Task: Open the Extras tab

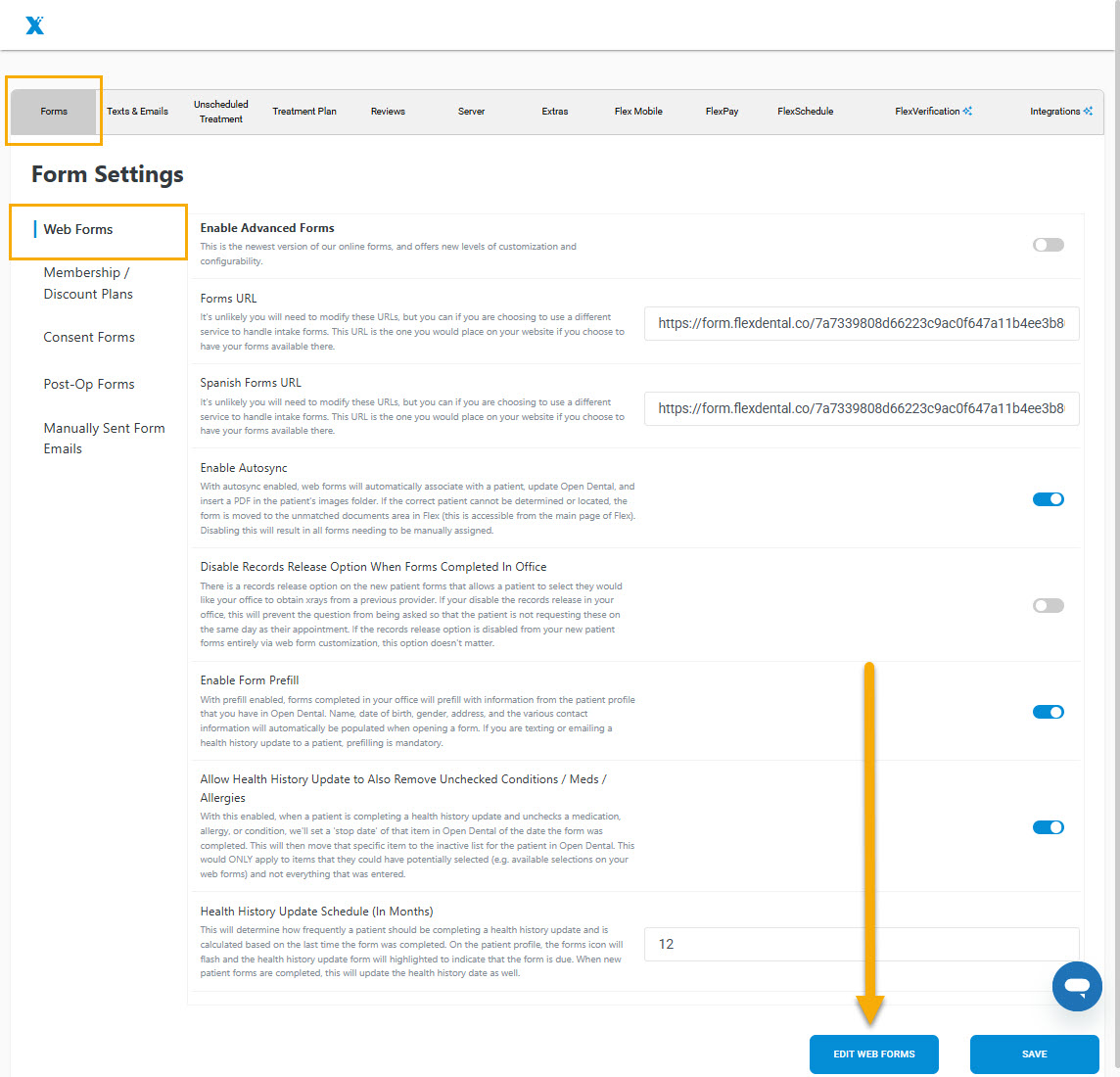Action: tap(555, 112)
